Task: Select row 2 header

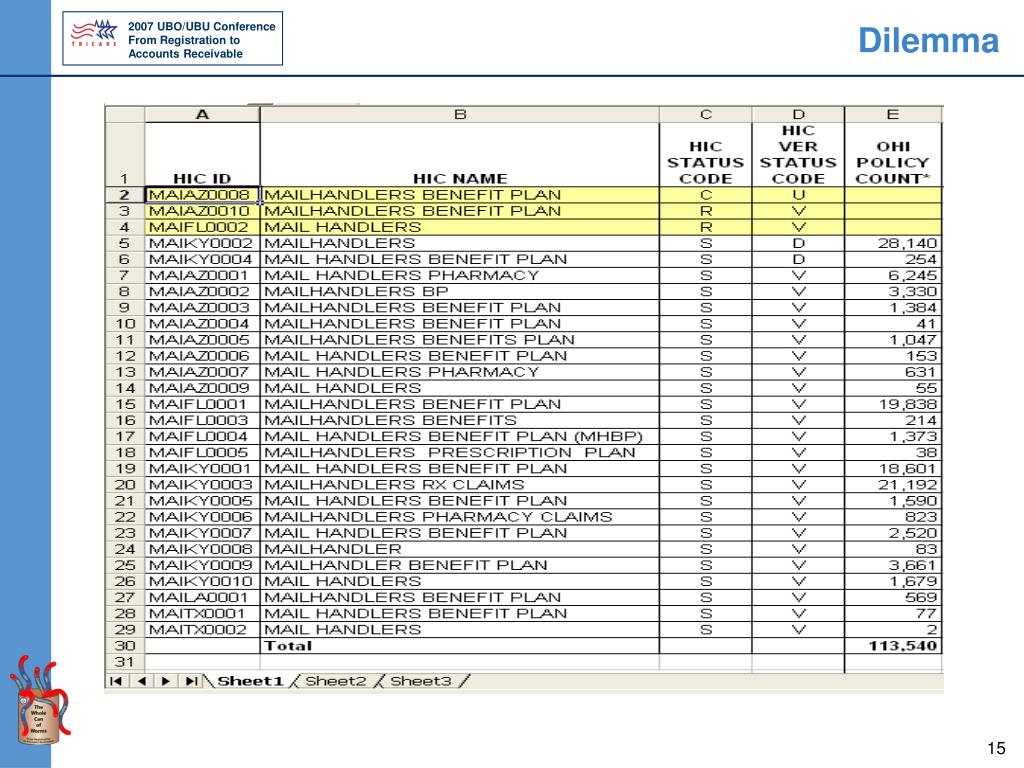Action: click(125, 195)
